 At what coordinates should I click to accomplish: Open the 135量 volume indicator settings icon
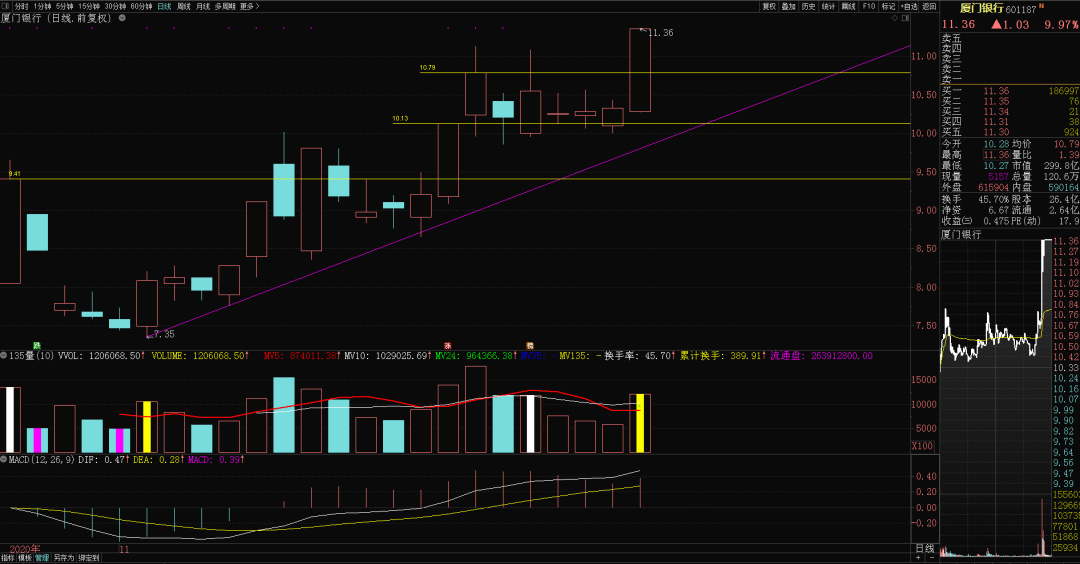[x=4, y=356]
